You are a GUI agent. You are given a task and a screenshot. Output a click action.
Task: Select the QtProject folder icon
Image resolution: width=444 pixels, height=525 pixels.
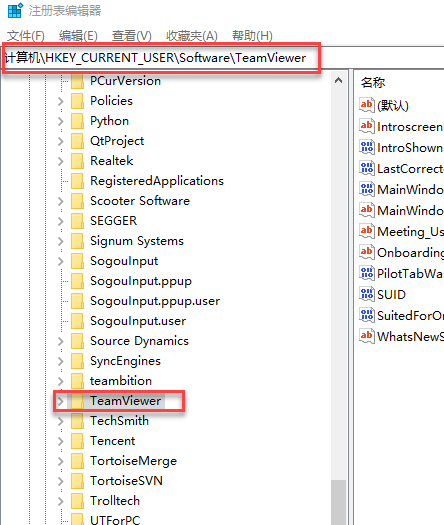77,141
